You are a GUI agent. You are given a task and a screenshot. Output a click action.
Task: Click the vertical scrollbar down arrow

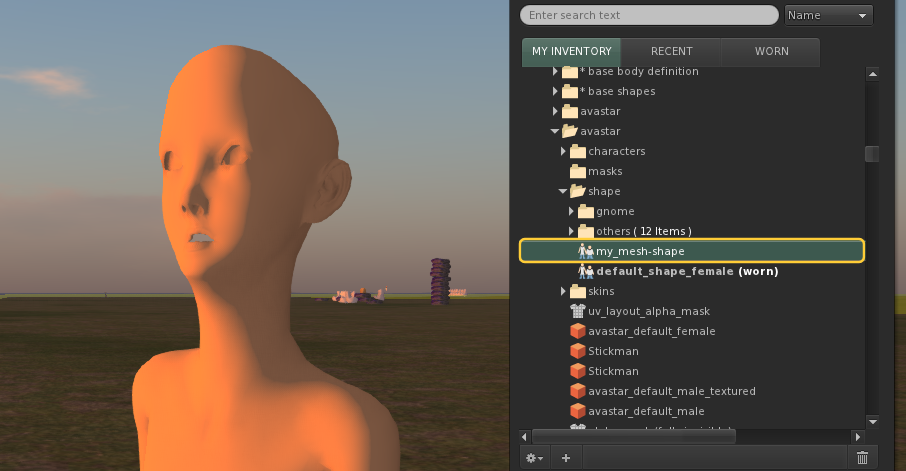872,421
